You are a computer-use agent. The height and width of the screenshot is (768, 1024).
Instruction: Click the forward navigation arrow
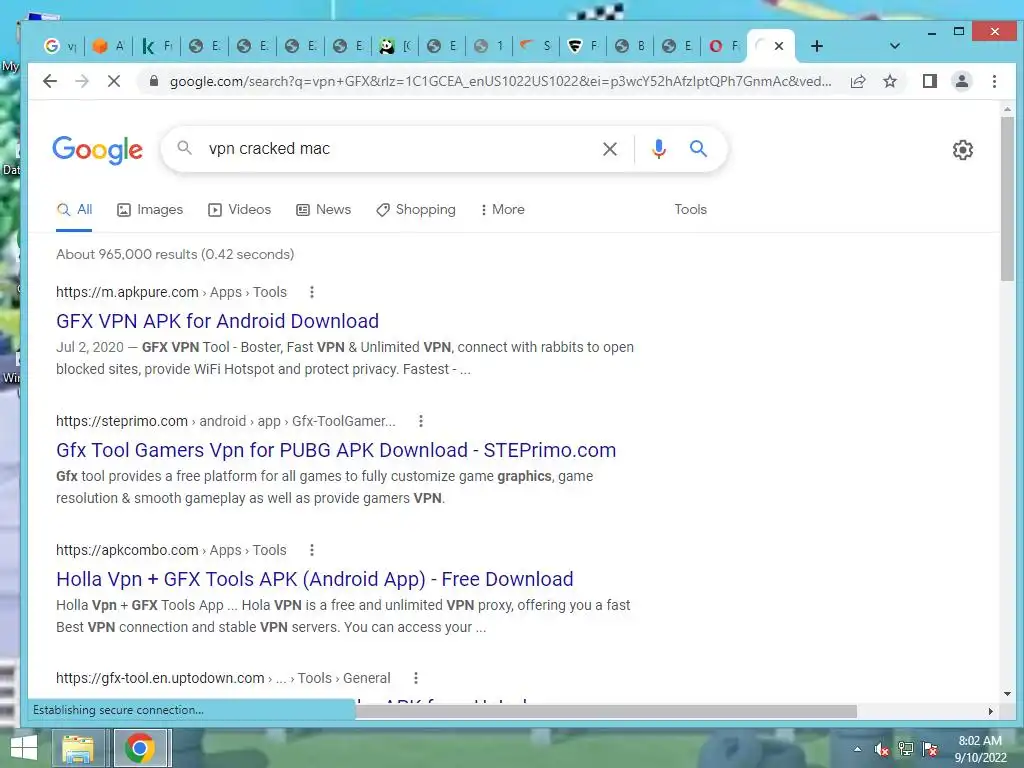tap(82, 81)
